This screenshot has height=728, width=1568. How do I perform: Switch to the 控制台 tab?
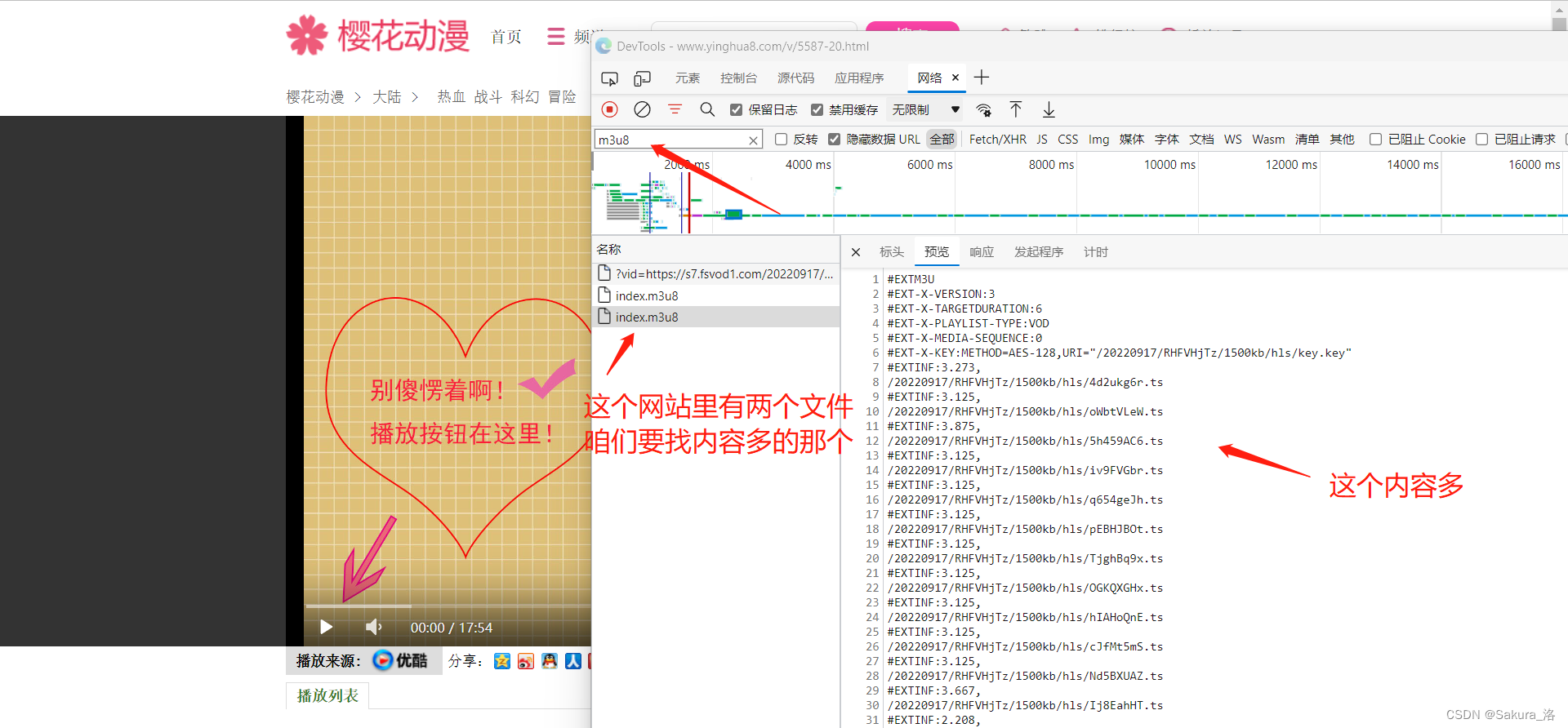click(x=738, y=78)
